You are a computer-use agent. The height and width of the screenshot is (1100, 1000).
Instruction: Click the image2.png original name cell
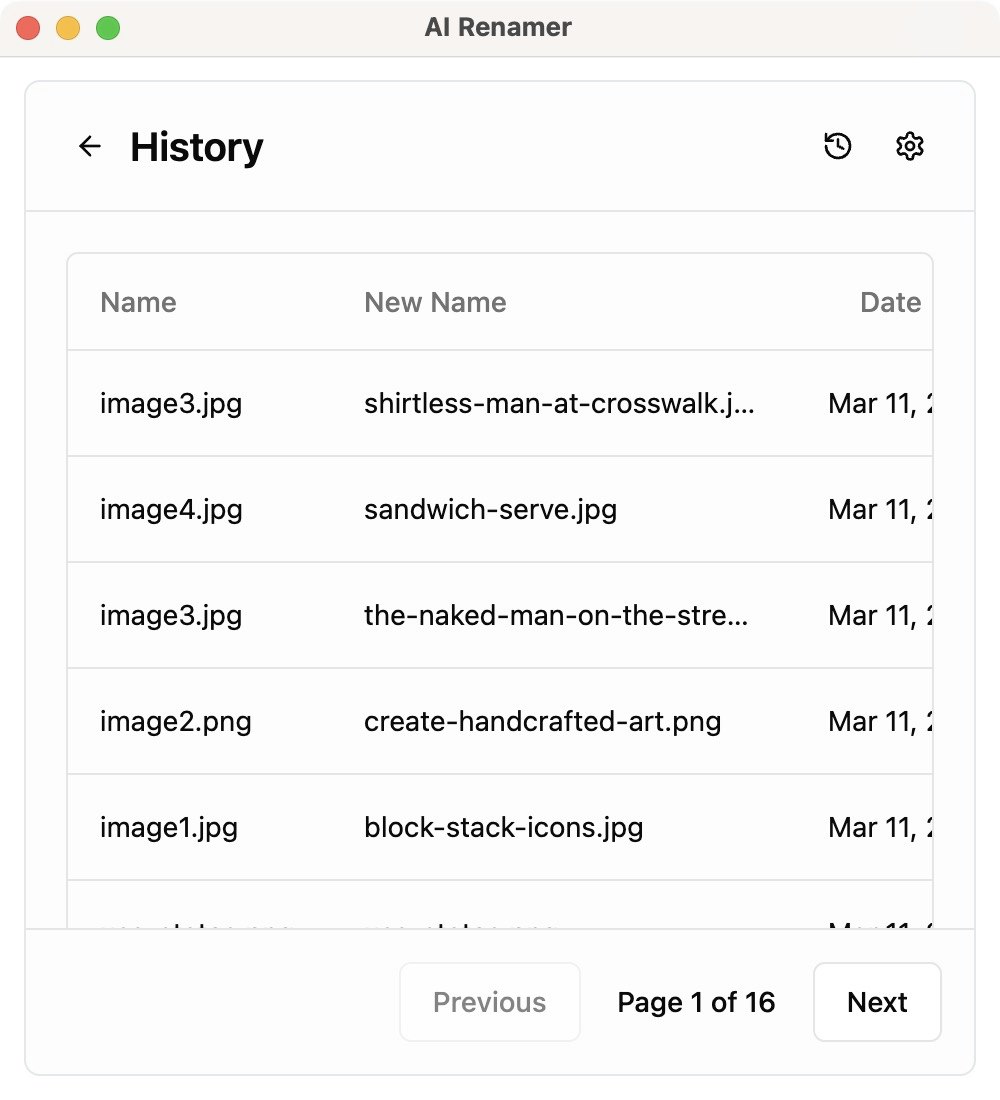pos(175,722)
